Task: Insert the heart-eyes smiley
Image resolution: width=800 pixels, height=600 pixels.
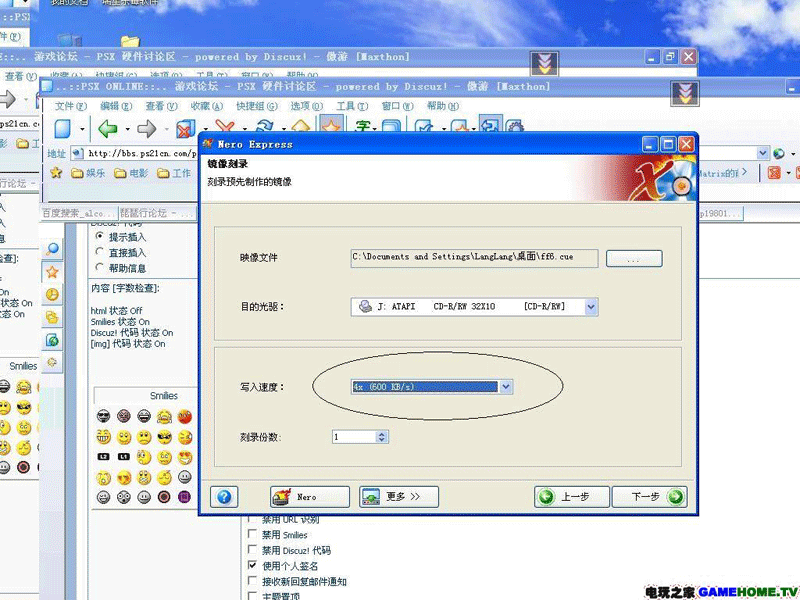Action: point(184,458)
